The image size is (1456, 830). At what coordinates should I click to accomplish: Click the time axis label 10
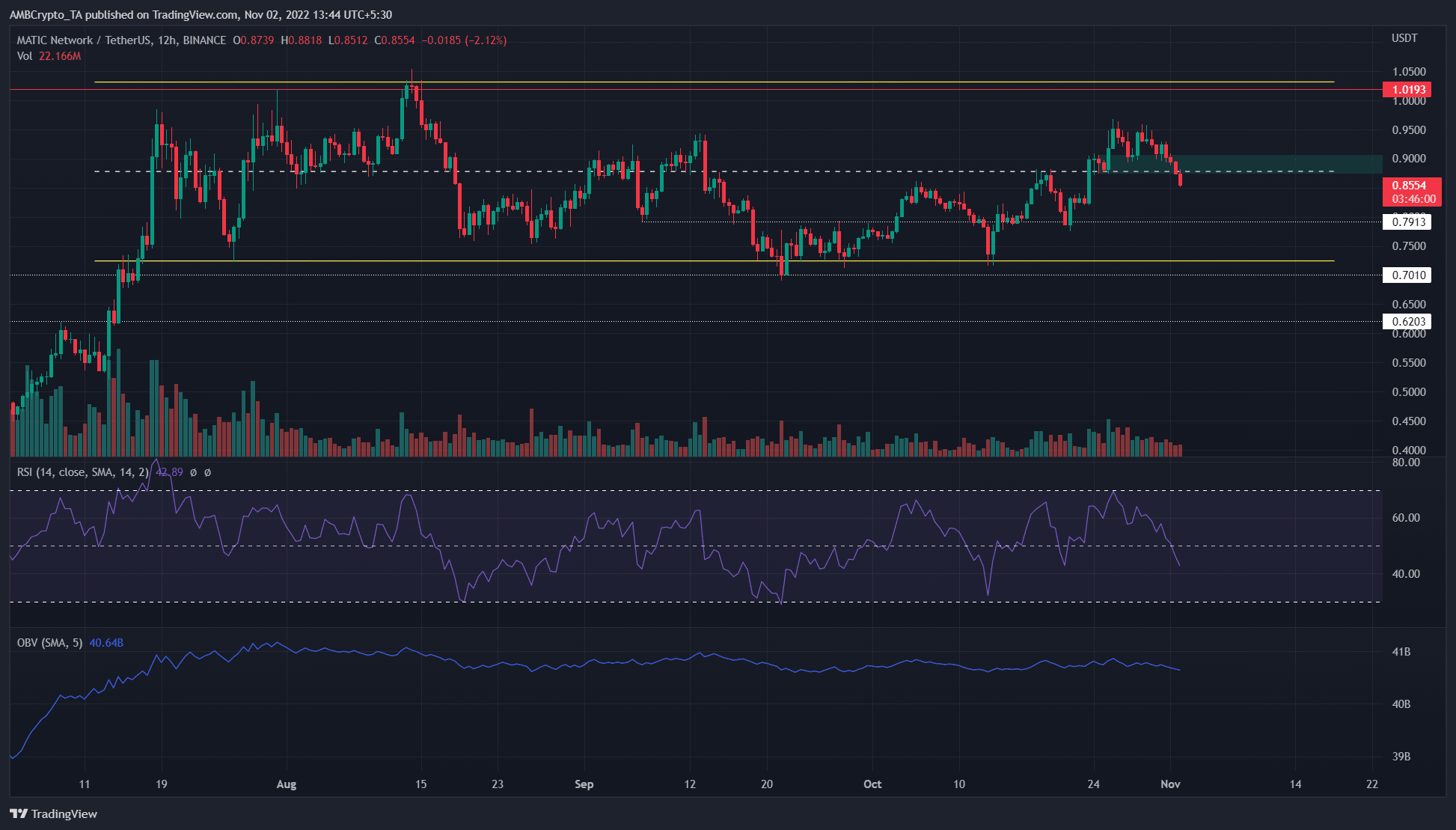[x=959, y=784]
